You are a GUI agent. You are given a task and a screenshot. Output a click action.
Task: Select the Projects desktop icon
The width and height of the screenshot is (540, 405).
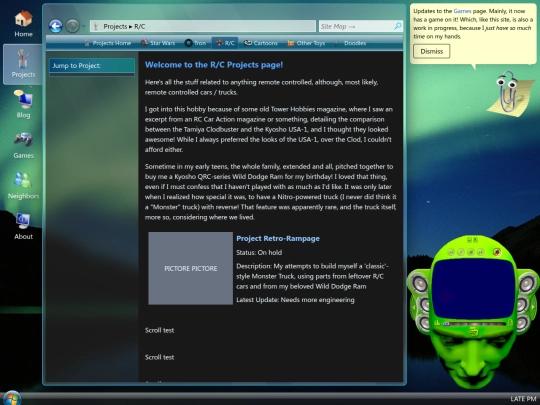coord(23,64)
